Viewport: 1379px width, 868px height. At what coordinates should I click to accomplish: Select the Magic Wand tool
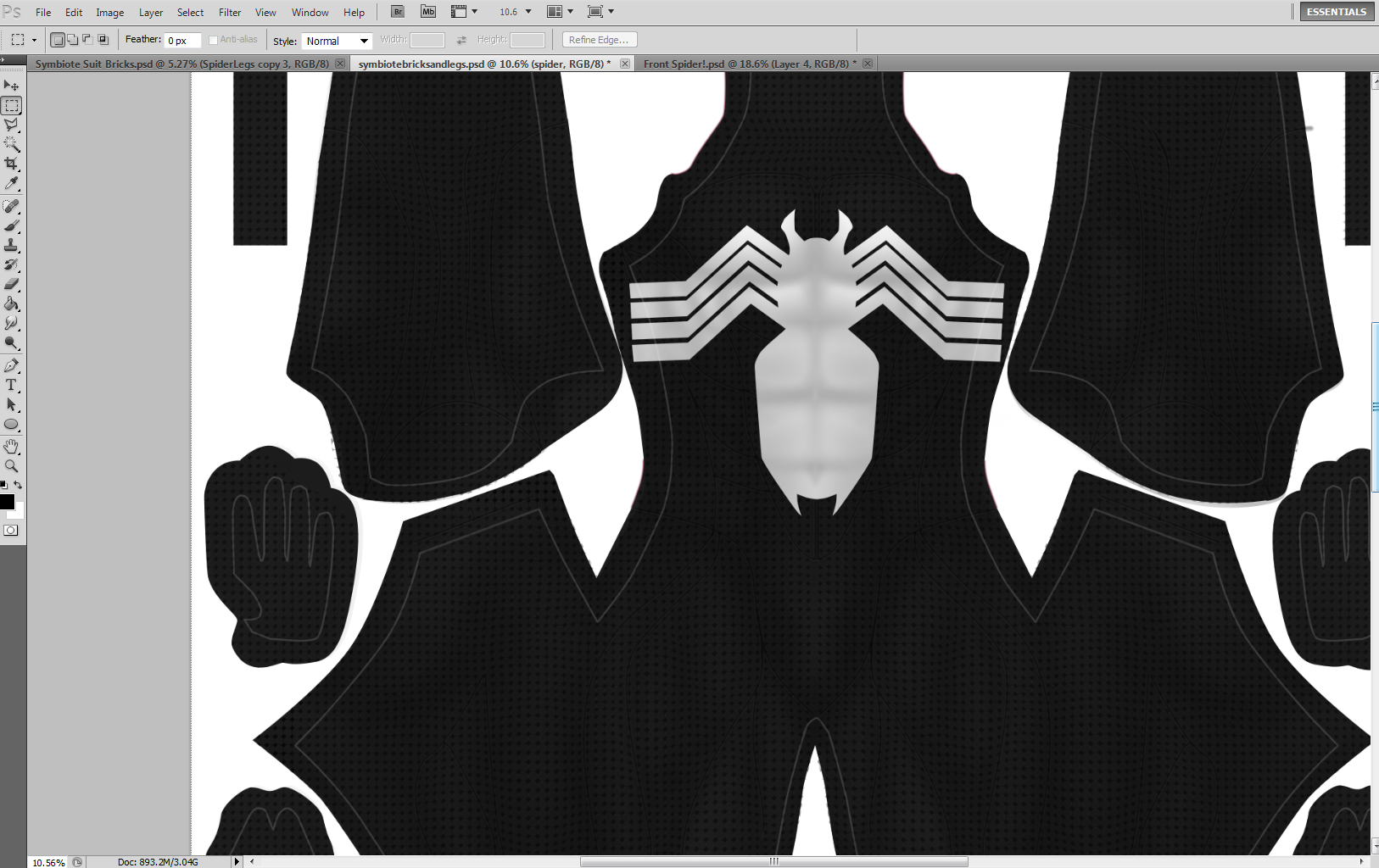12,144
